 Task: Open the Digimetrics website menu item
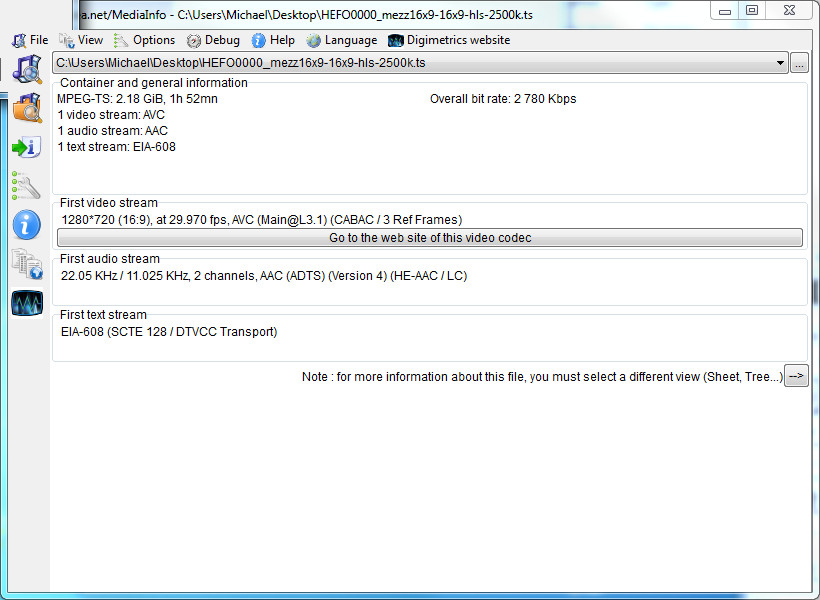point(449,40)
